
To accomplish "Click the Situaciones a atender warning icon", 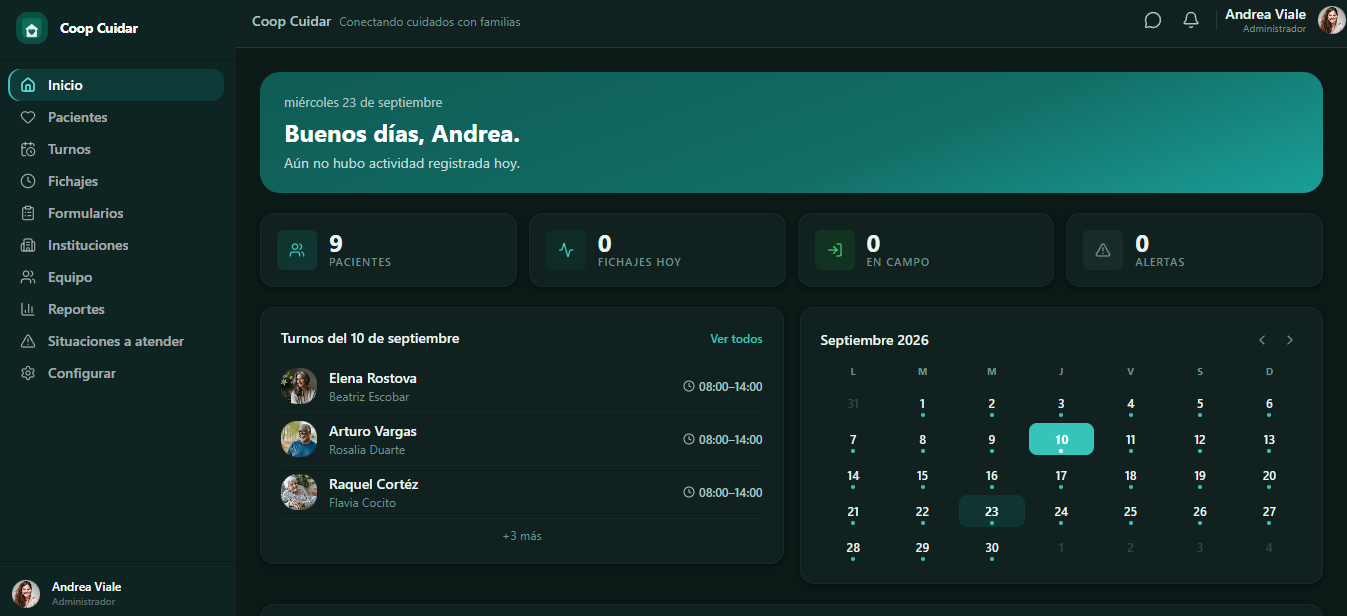I will click(28, 341).
